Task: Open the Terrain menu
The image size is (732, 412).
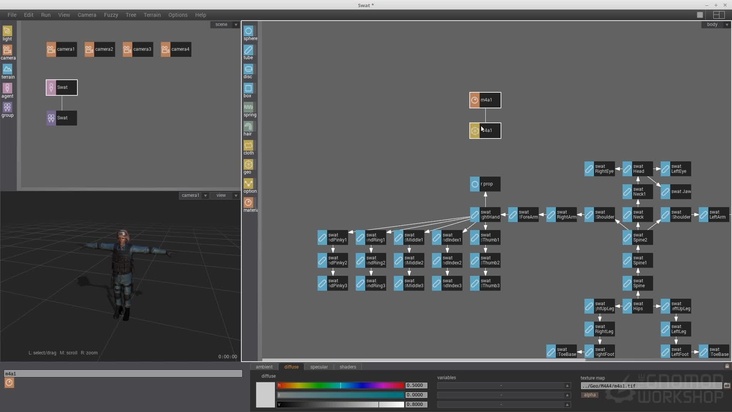Action: [x=152, y=15]
